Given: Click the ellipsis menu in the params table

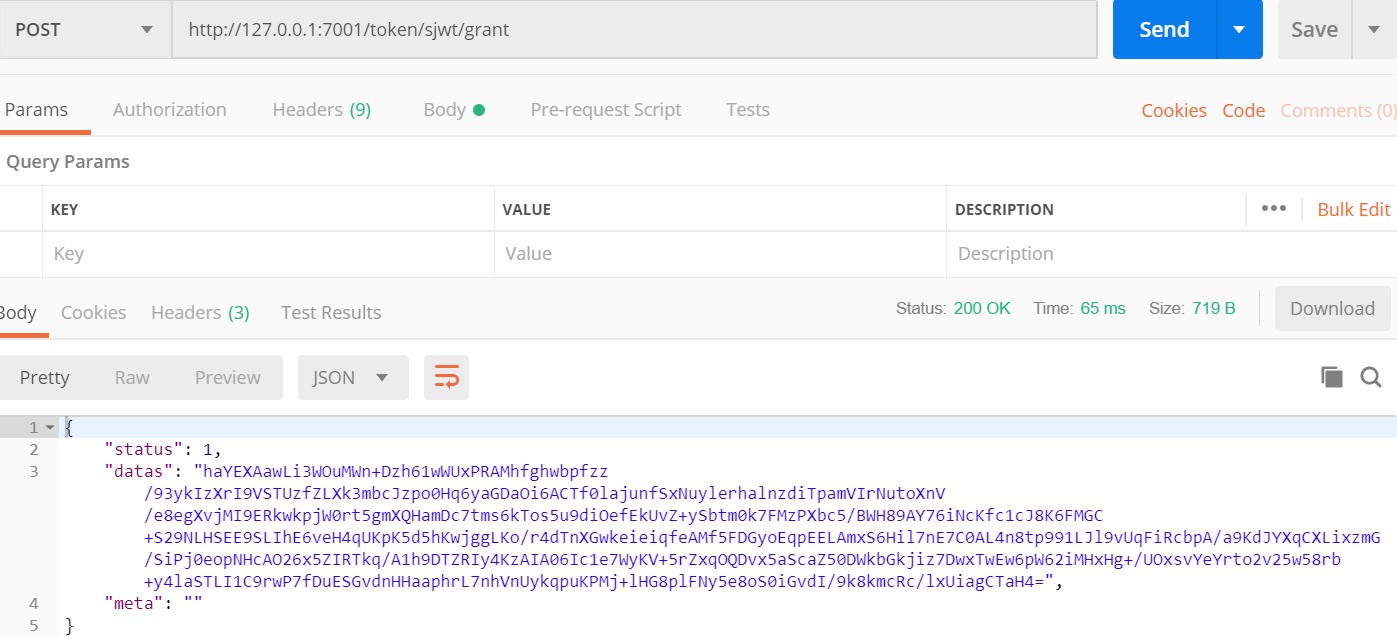Looking at the screenshot, I should pos(1274,208).
